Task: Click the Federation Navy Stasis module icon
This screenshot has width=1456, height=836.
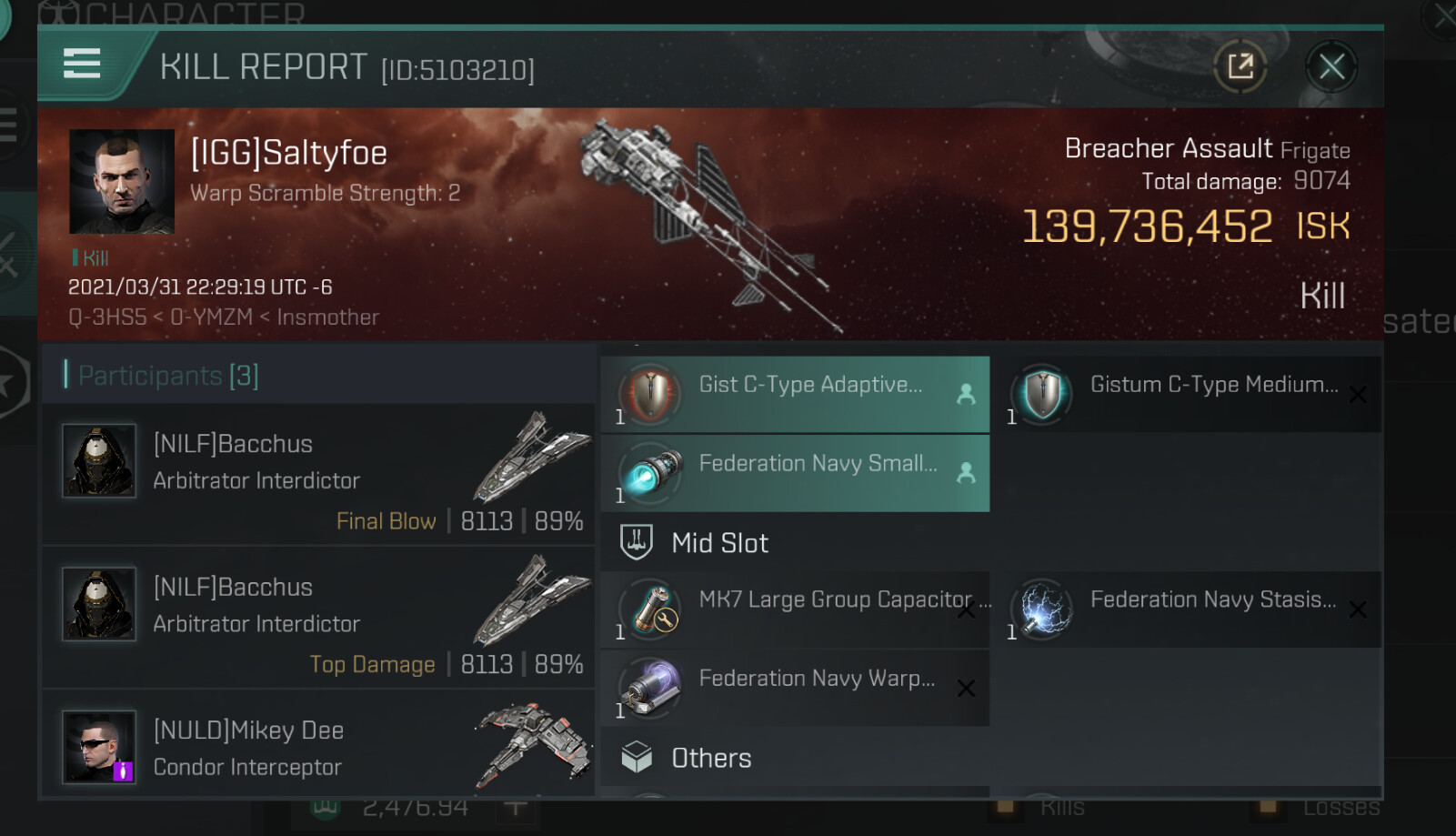Action: [1041, 609]
